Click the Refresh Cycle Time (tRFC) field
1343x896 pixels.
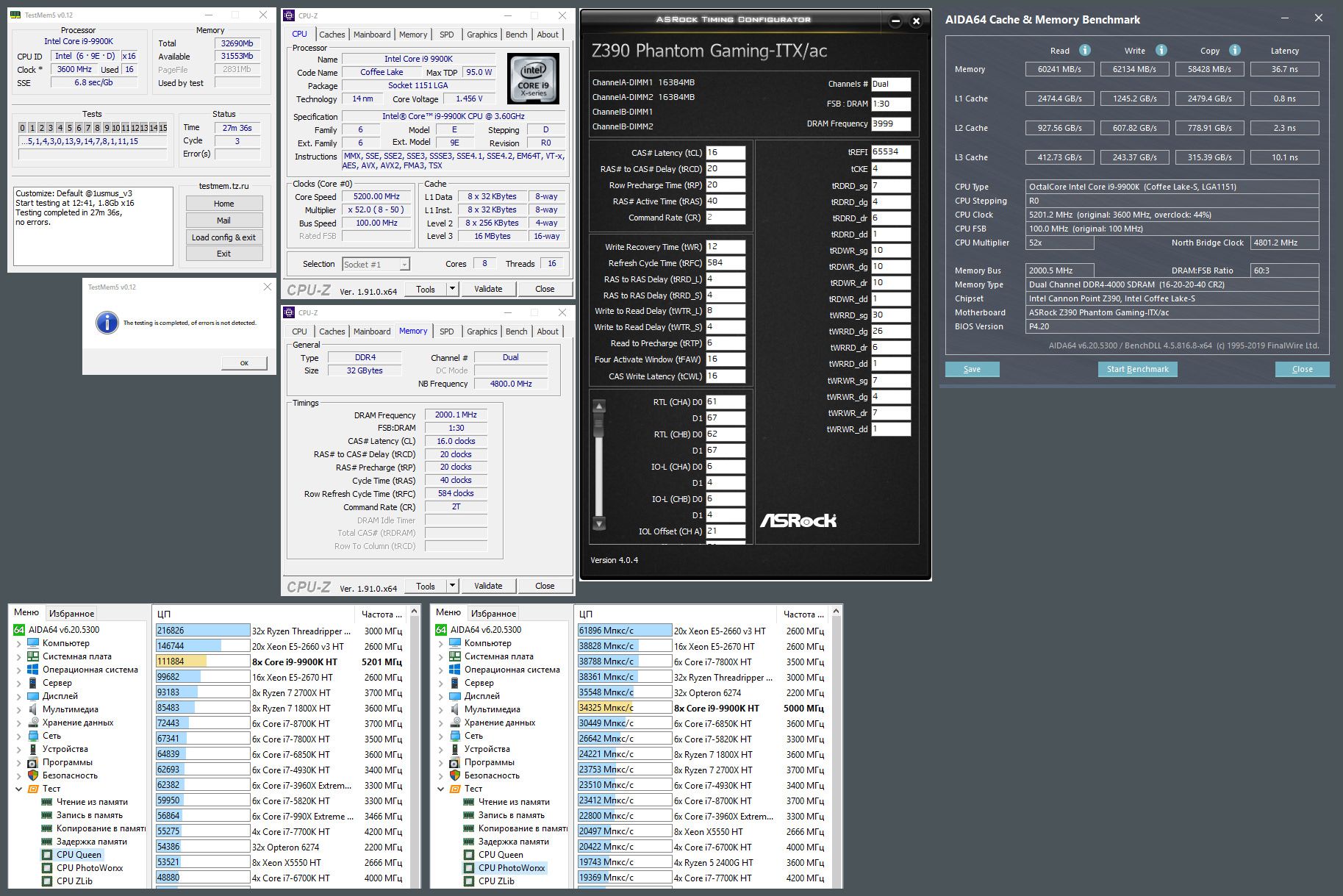[x=725, y=263]
